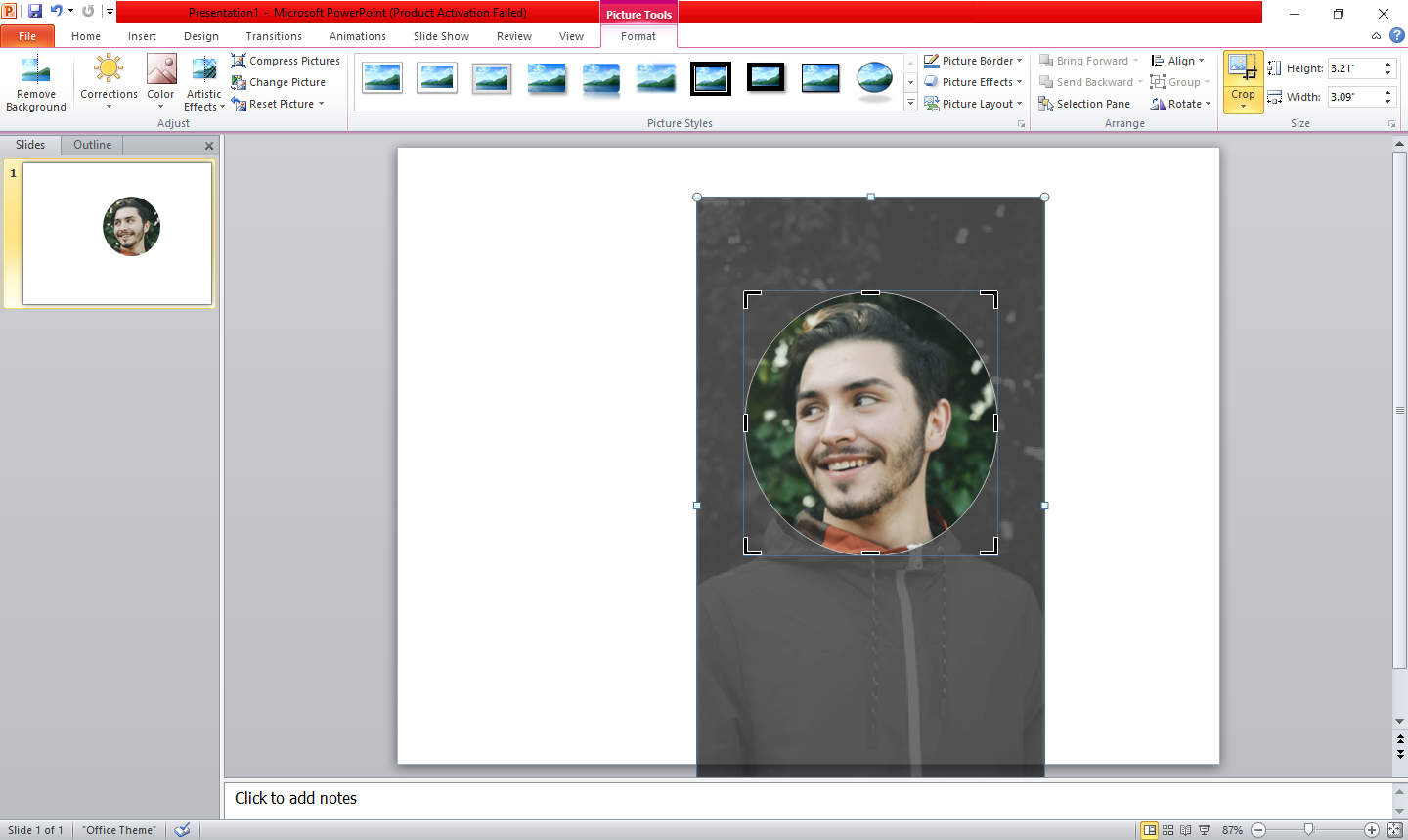Switch to Slide Sorter view

(1167, 830)
